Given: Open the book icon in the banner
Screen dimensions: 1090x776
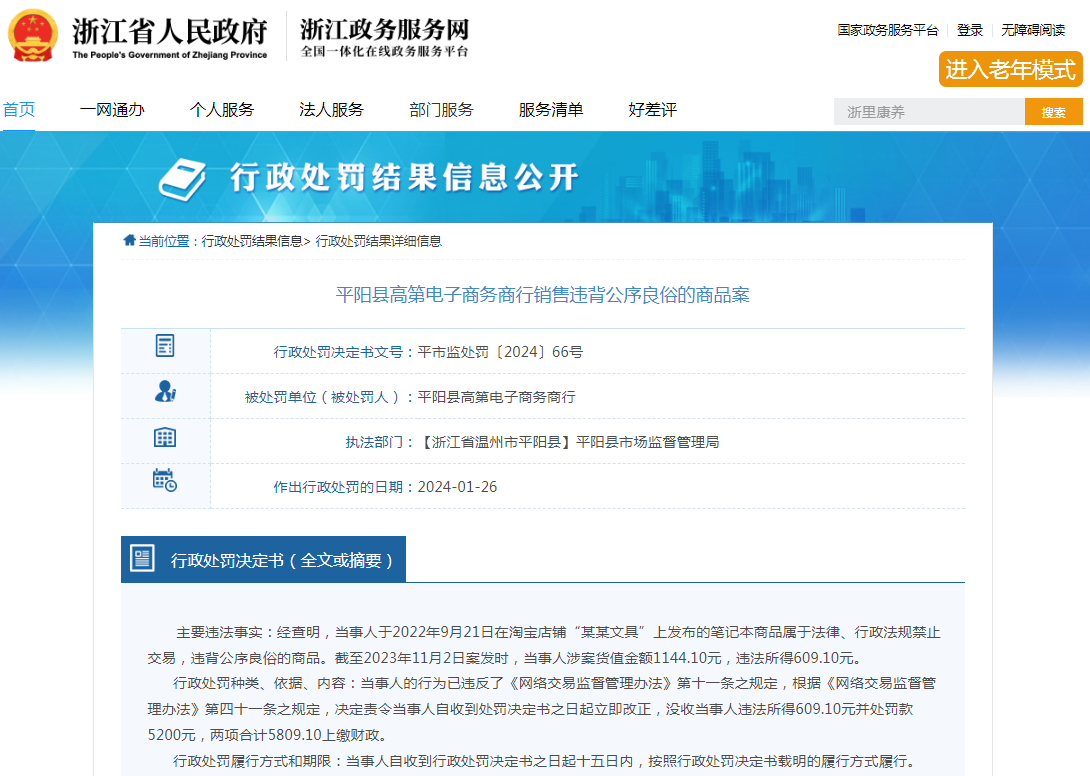Looking at the screenshot, I should (x=182, y=179).
